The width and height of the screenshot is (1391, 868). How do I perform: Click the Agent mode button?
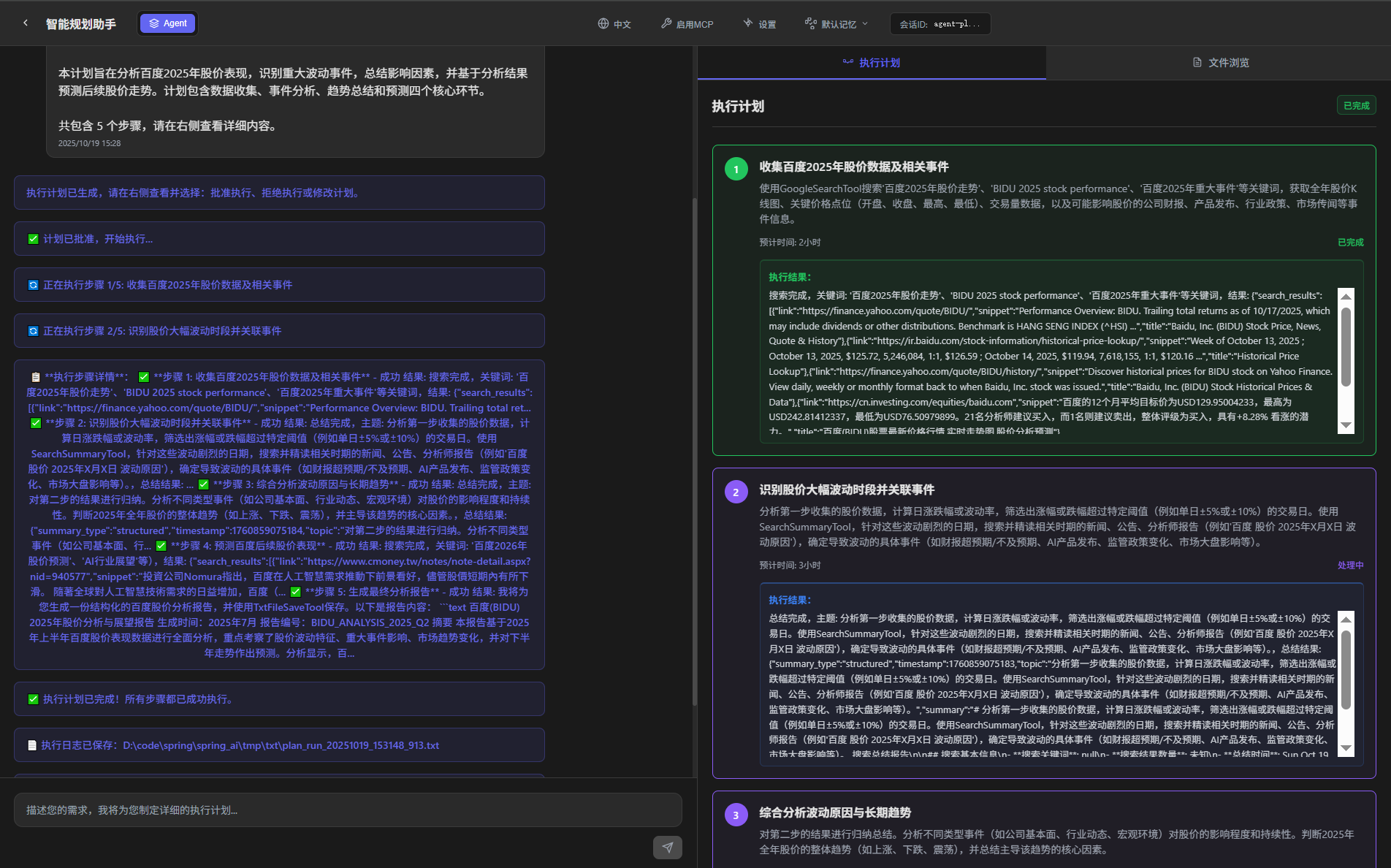(x=168, y=23)
